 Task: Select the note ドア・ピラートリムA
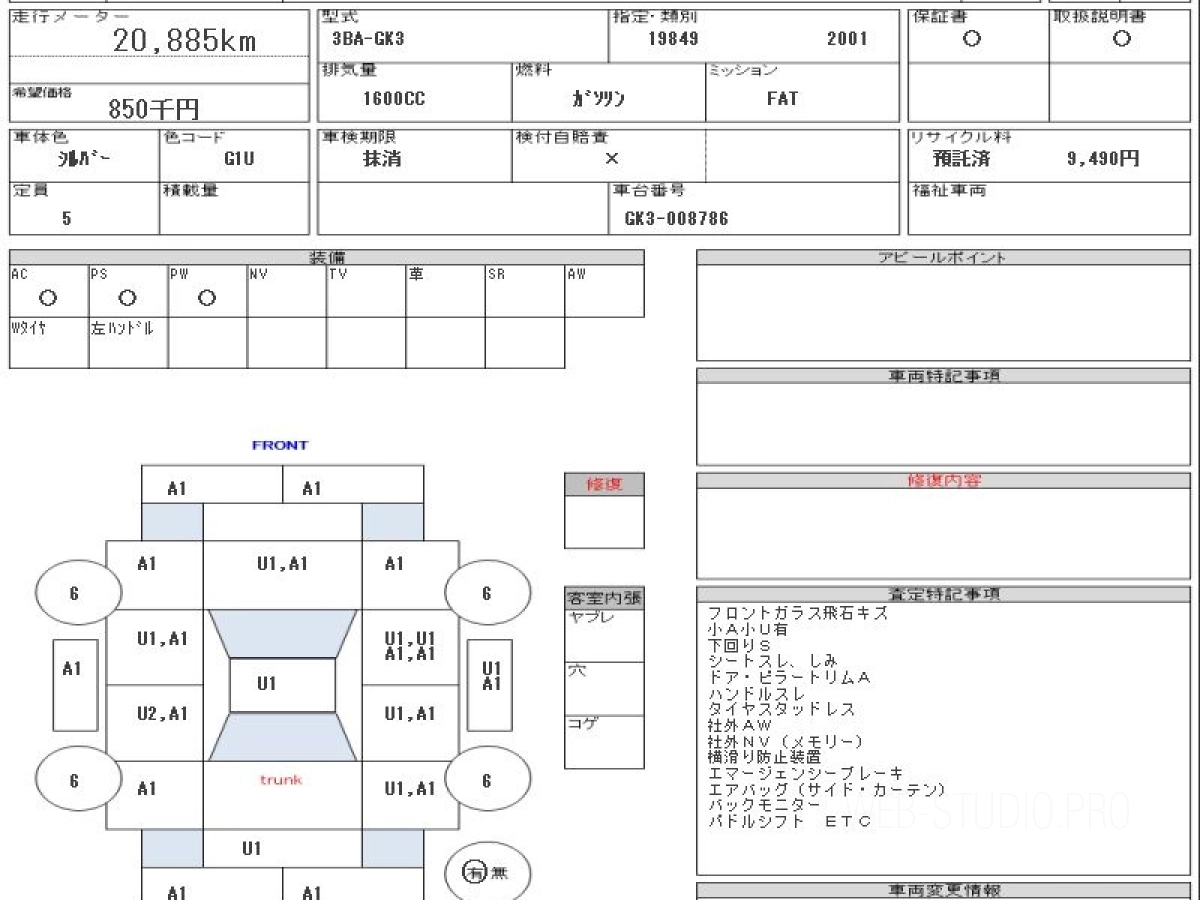789,678
